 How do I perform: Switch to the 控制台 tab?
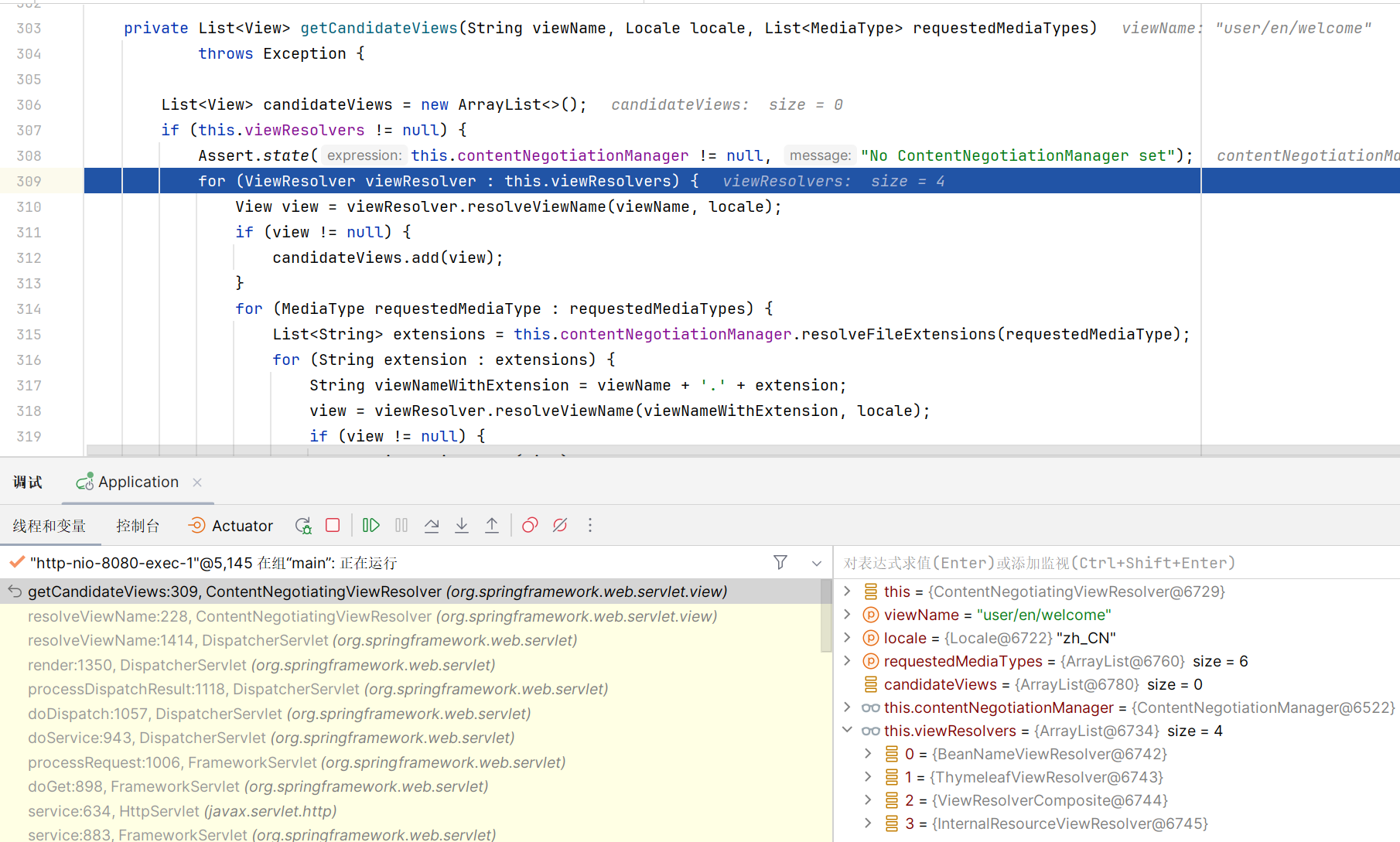pyautogui.click(x=138, y=527)
